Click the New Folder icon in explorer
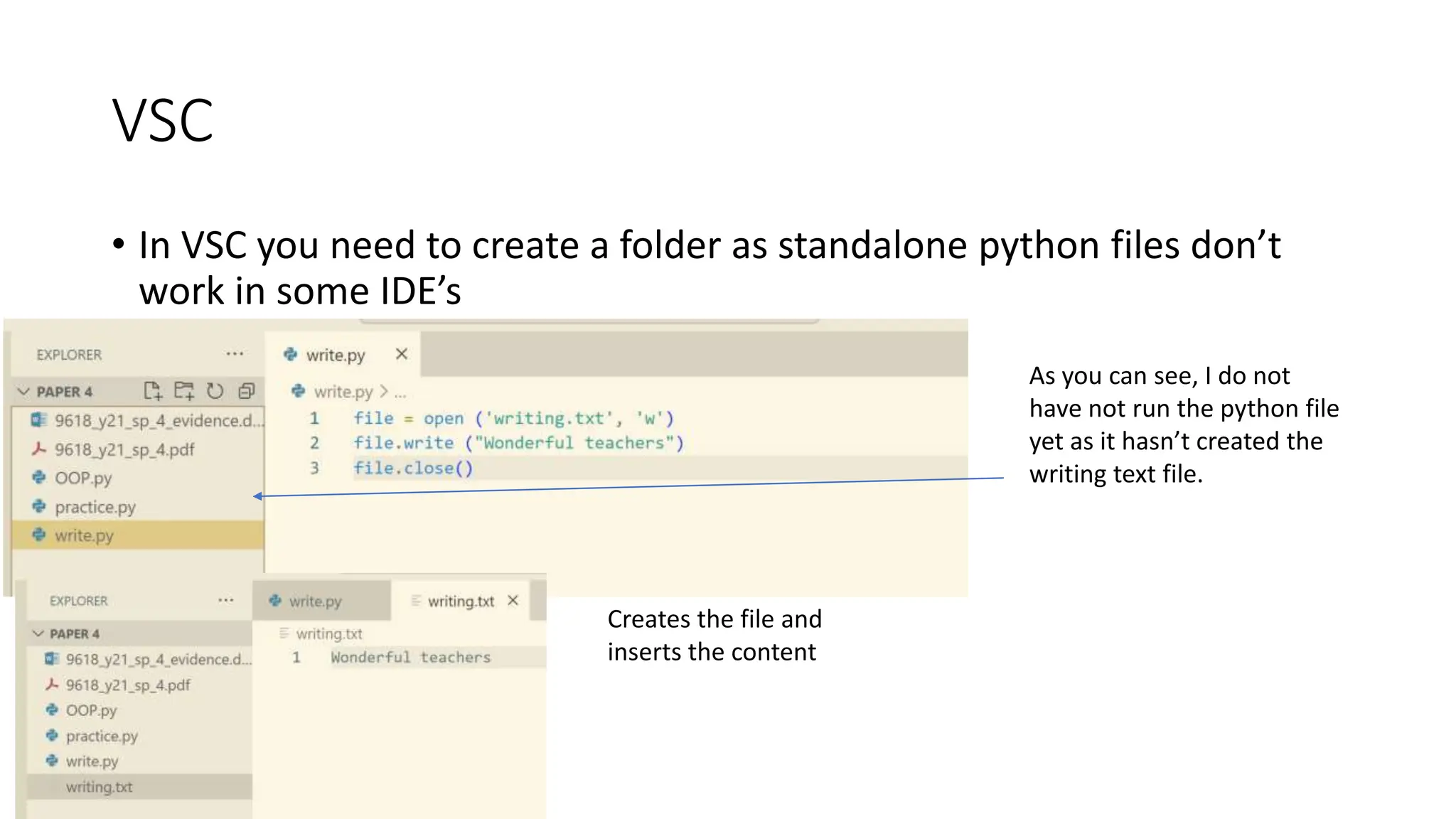Viewport: 1456px width, 819px height. [x=184, y=390]
